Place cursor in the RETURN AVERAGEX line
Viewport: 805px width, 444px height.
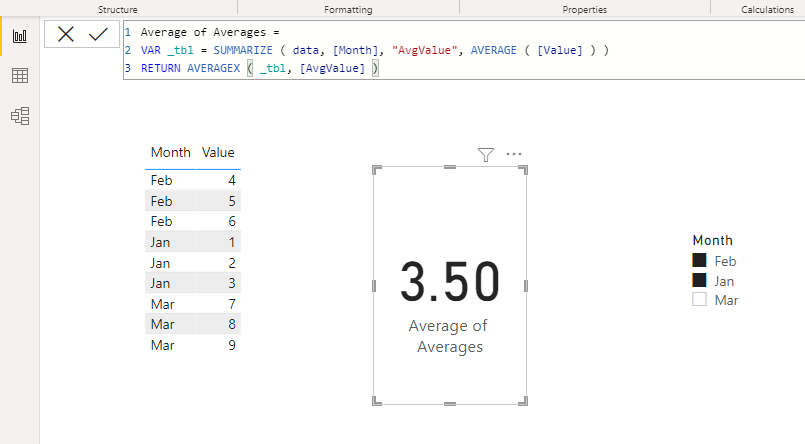[259, 68]
